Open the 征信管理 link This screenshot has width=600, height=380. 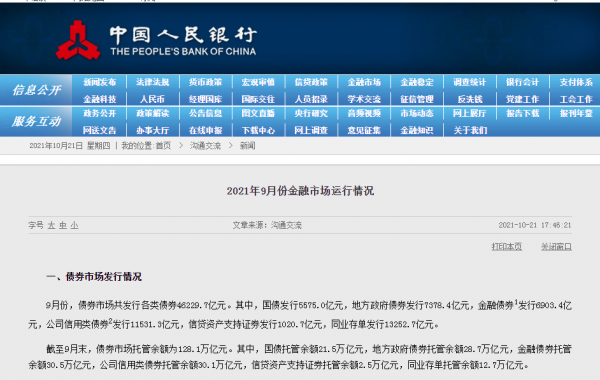pyautogui.click(x=417, y=99)
